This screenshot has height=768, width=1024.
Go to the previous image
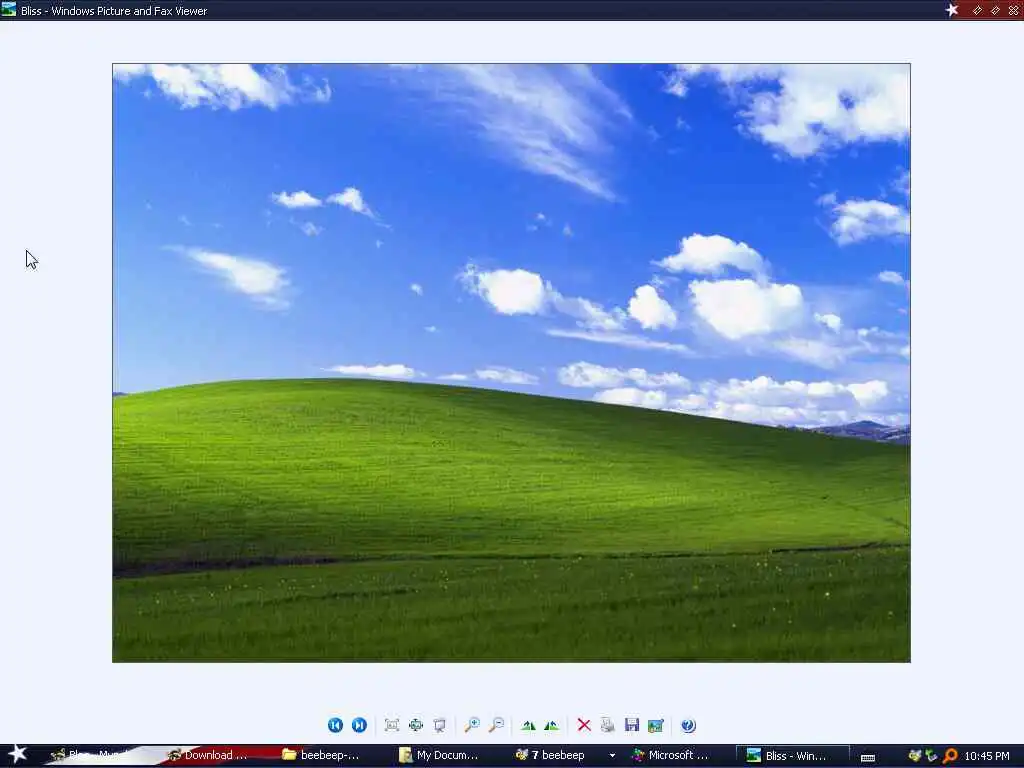(x=335, y=725)
